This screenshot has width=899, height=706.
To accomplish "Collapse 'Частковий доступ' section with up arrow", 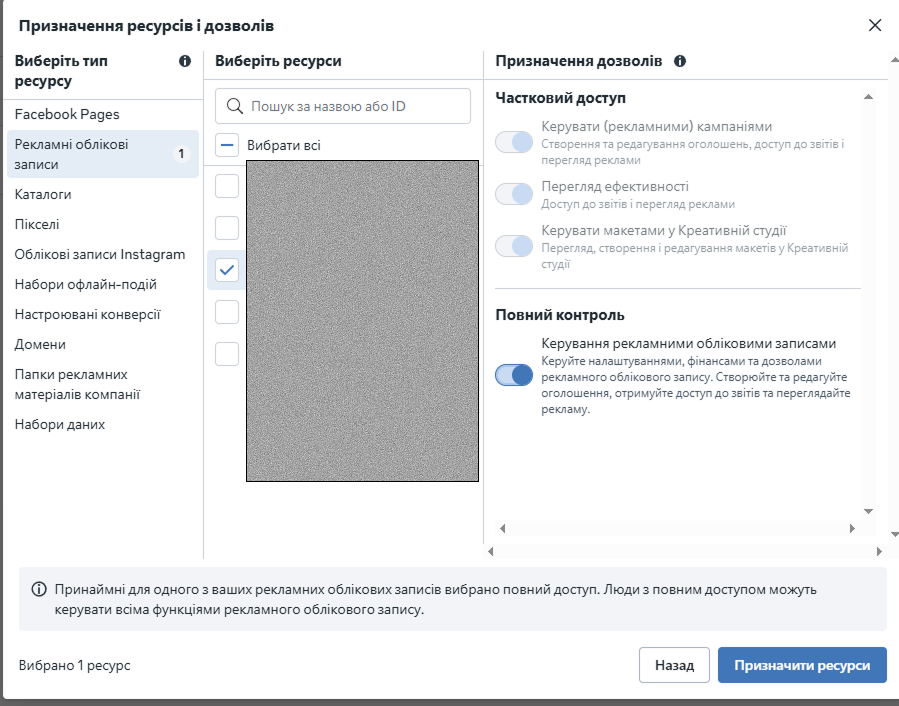I will click(x=868, y=97).
